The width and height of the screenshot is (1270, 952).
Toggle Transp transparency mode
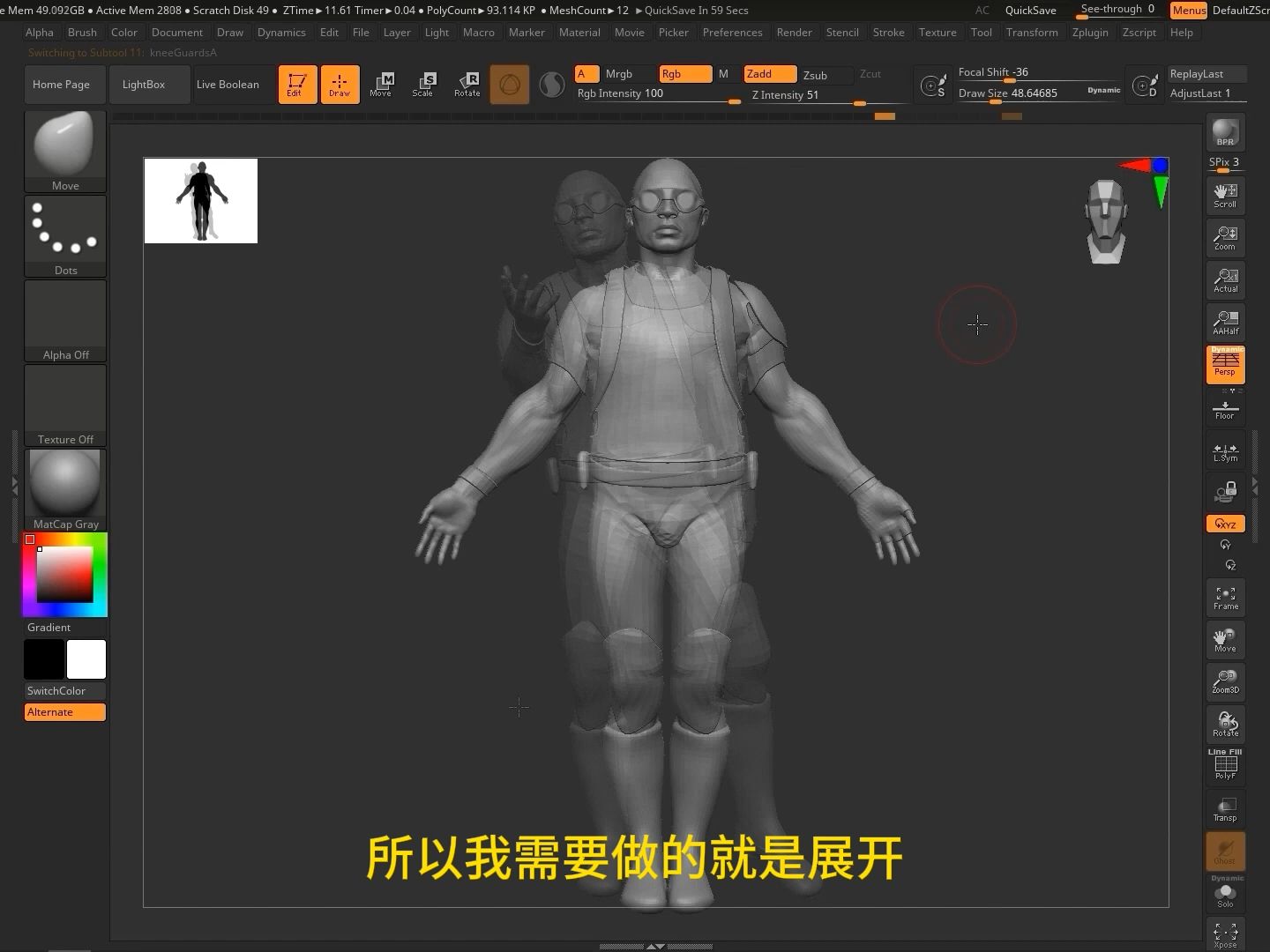coord(1225,808)
